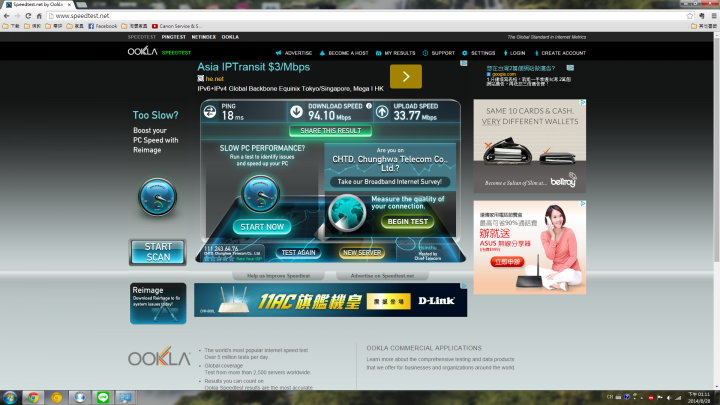Image resolution: width=720 pixels, height=405 pixels.
Task: Click the red button in ASUS ad
Action: (x=507, y=262)
